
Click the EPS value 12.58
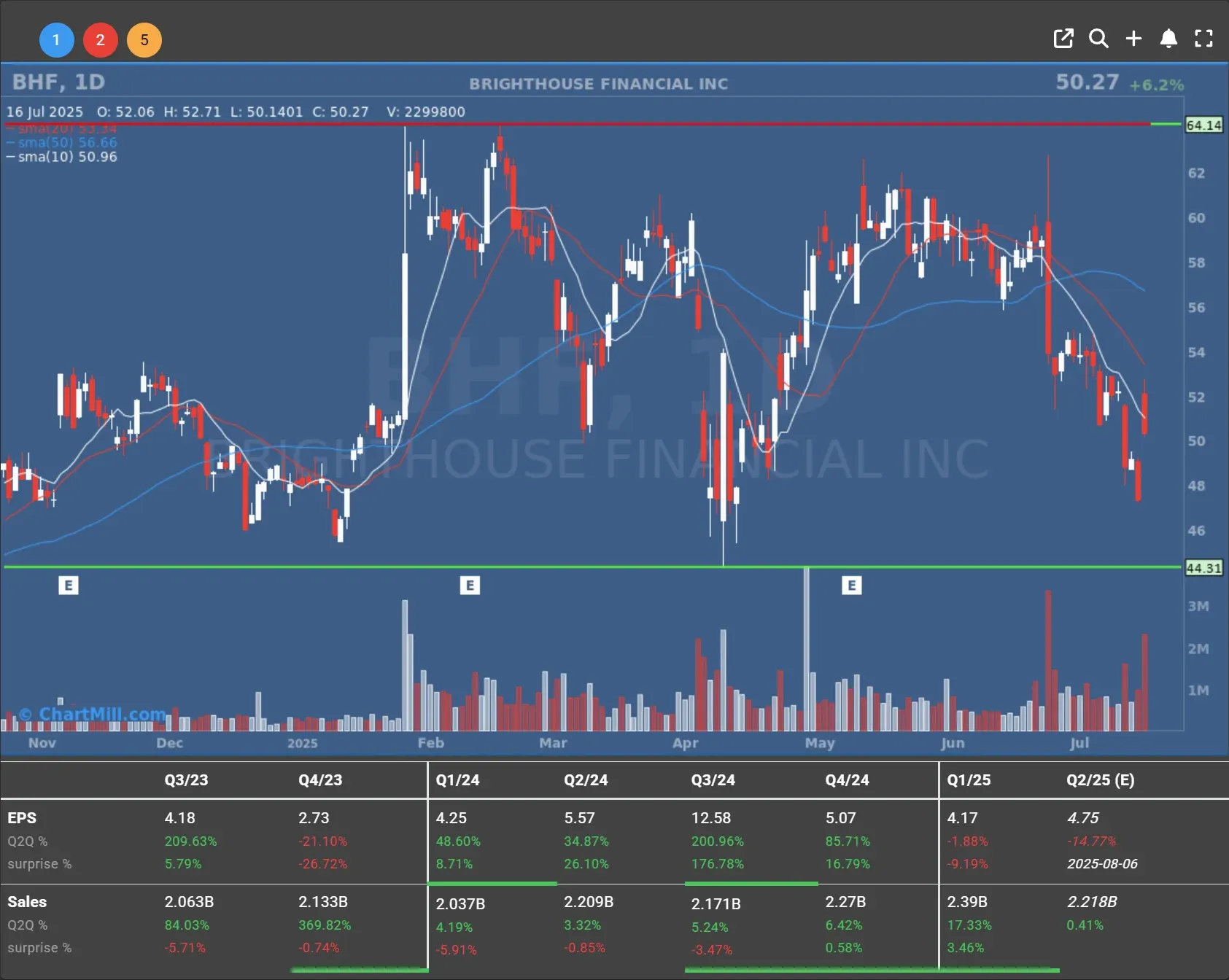point(711,818)
